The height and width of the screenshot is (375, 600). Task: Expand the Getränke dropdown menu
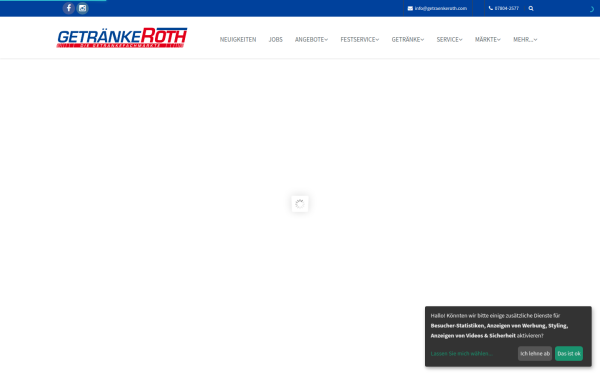pos(408,39)
